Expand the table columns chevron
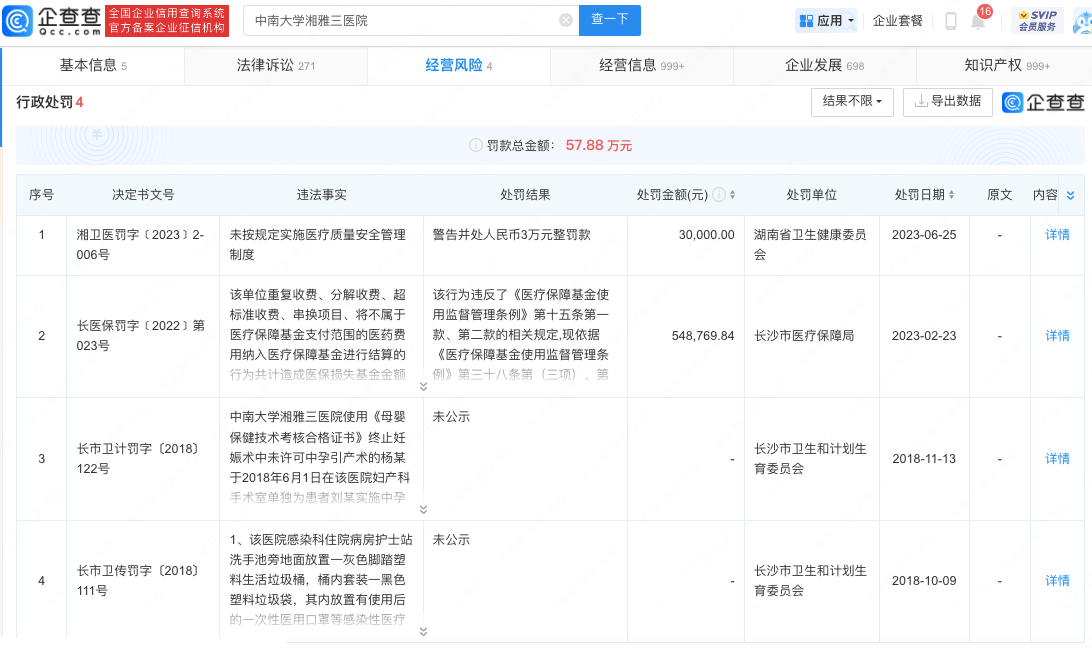Screen dimensions: 1092x648 tap(1070, 195)
